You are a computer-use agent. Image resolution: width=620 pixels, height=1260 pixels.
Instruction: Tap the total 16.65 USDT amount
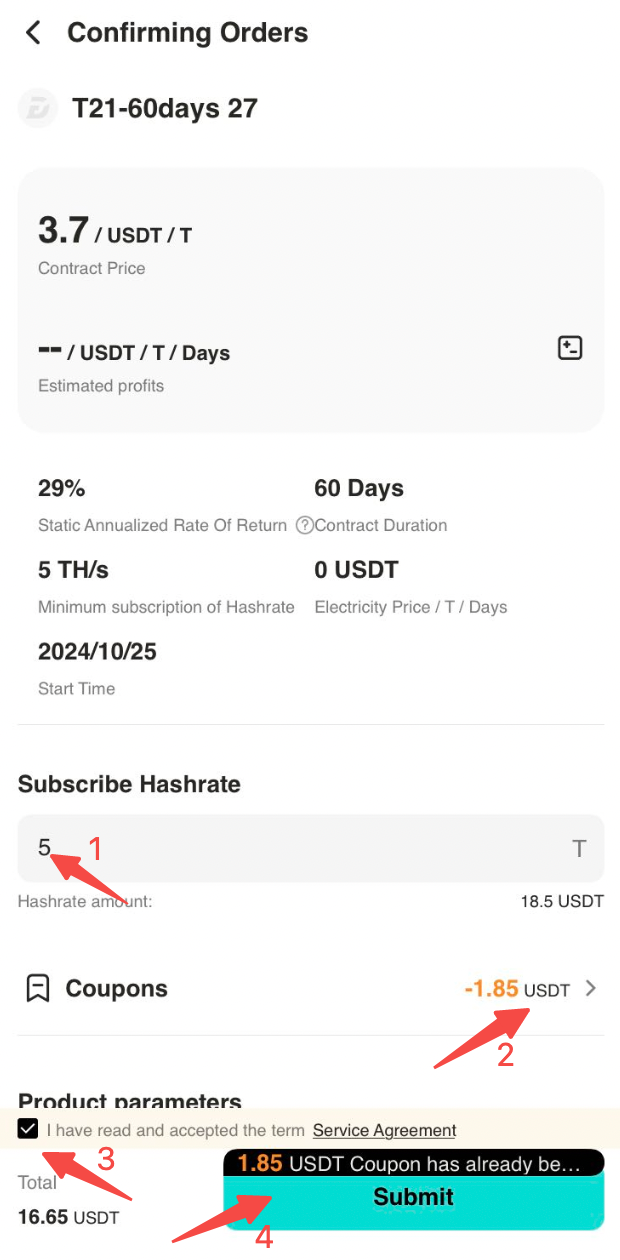[x=68, y=1217]
